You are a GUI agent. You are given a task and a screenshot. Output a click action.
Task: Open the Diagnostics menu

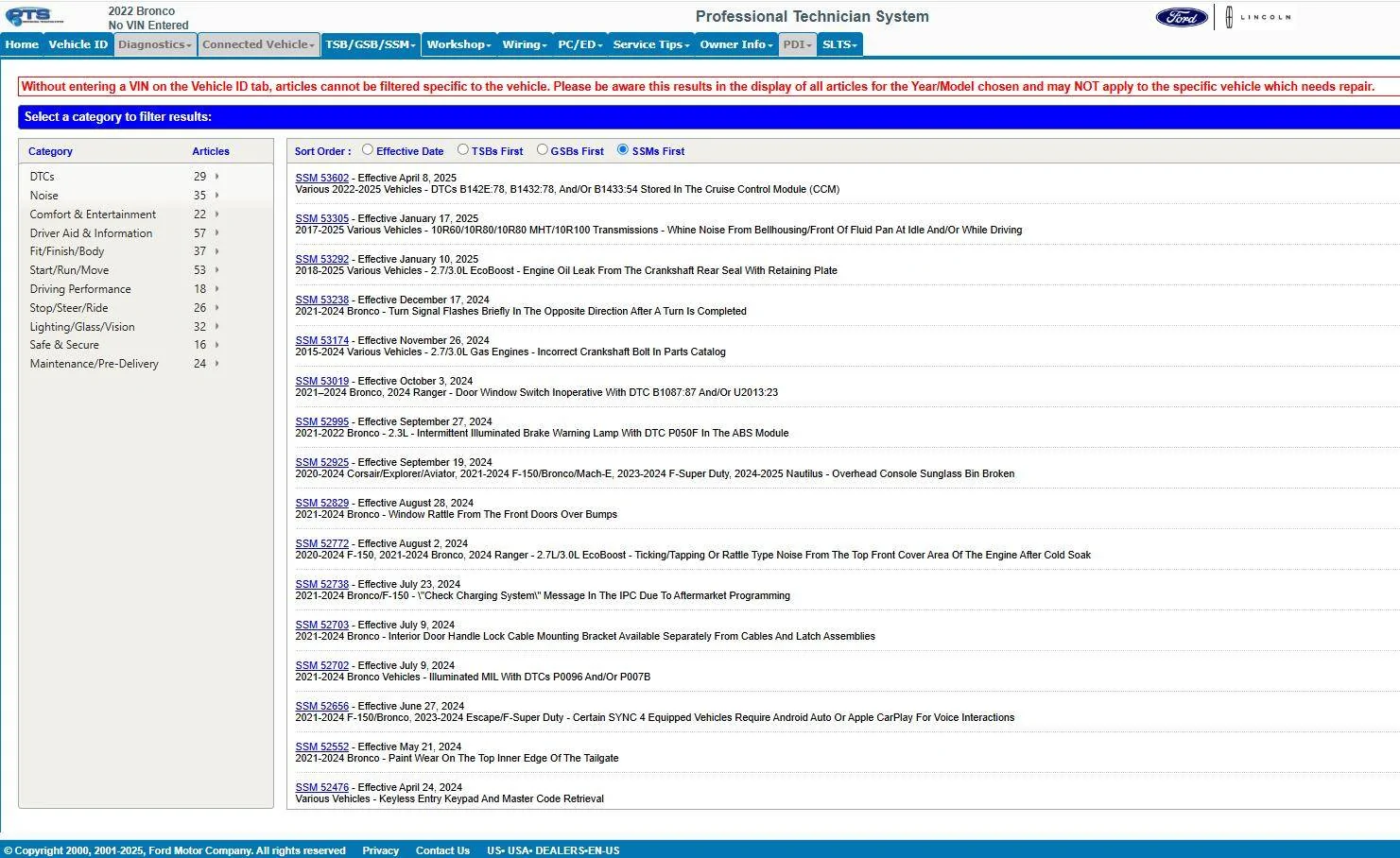[155, 44]
